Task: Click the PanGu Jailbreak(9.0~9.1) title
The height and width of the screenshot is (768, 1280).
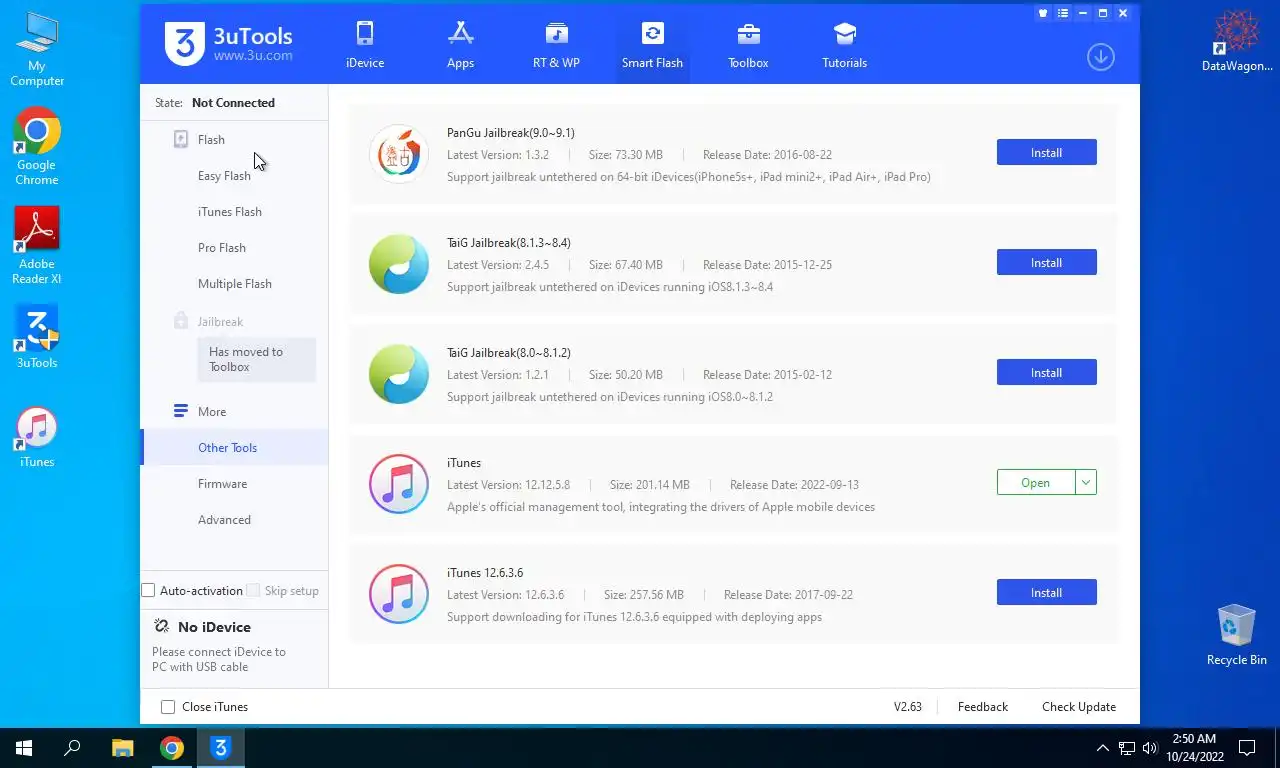Action: (511, 133)
